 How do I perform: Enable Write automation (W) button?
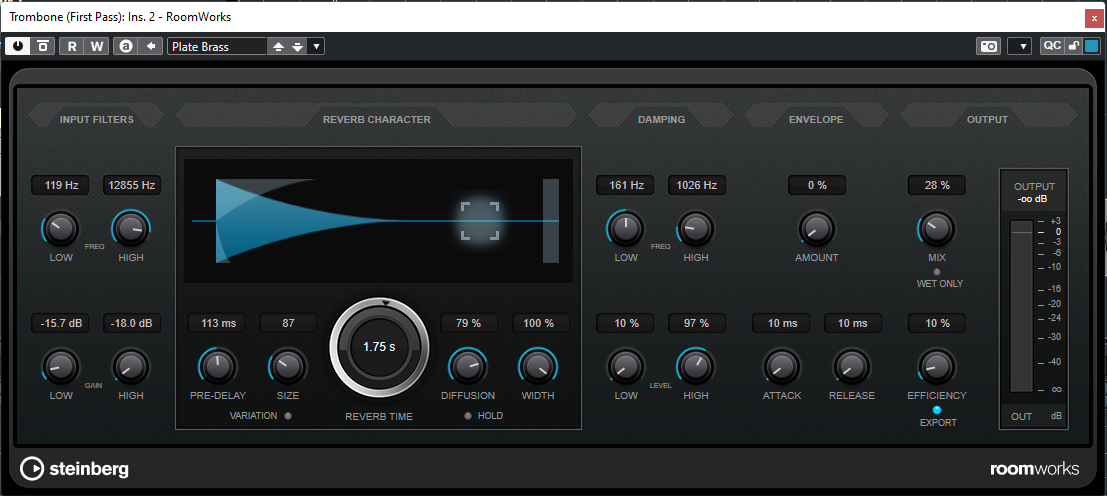pos(96,46)
